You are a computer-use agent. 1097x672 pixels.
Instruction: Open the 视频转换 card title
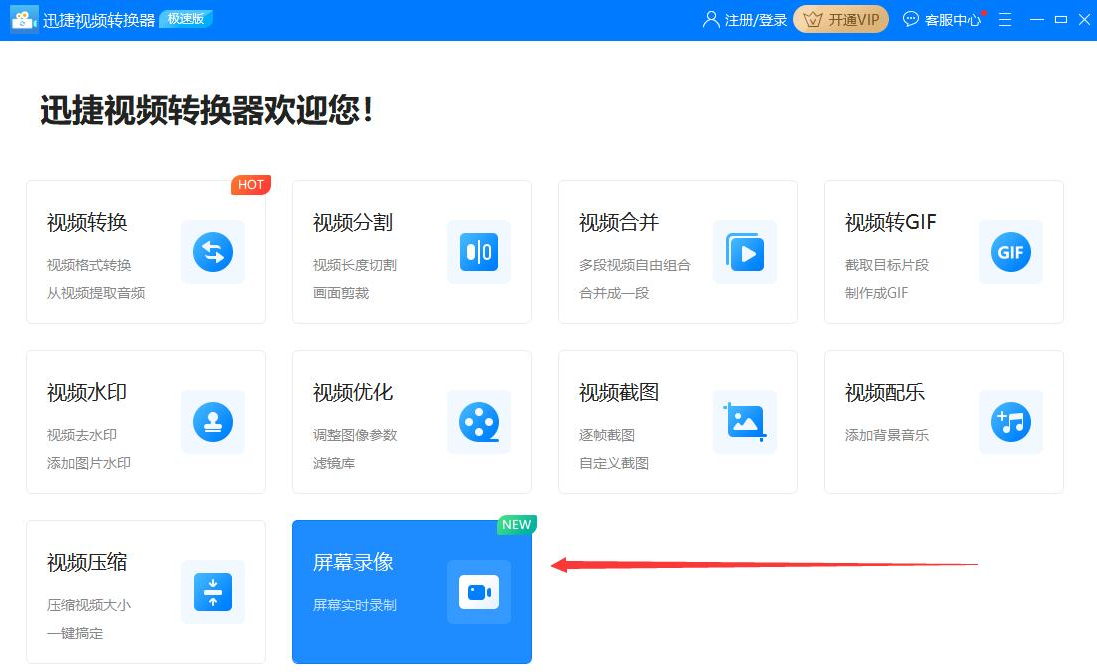(87, 222)
